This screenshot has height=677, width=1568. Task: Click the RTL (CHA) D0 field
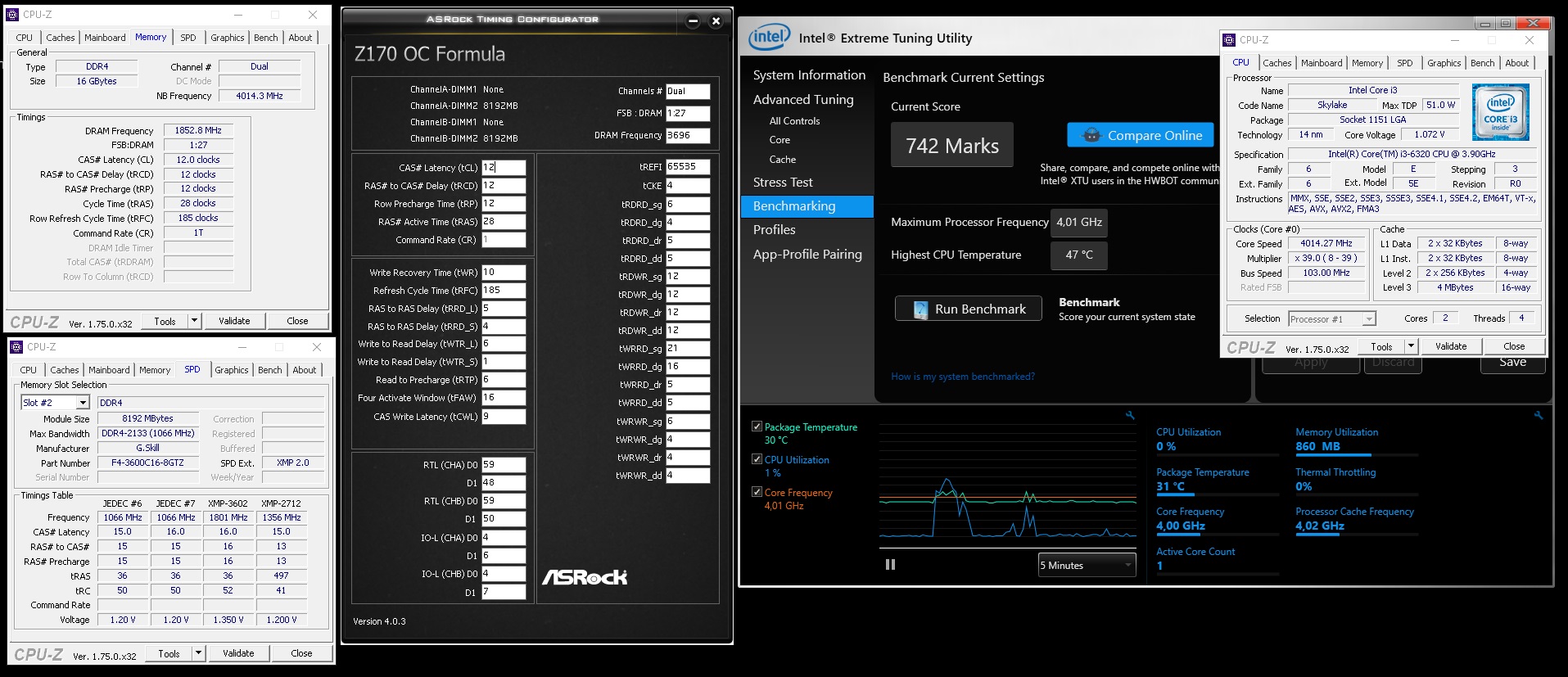click(x=504, y=464)
